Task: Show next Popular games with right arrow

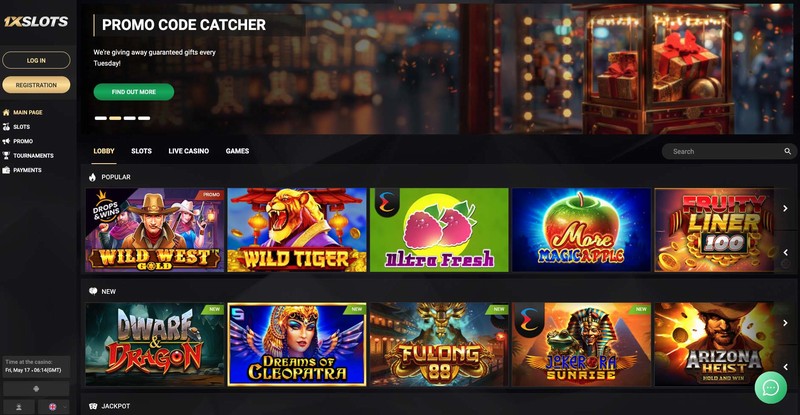Action: [785, 208]
